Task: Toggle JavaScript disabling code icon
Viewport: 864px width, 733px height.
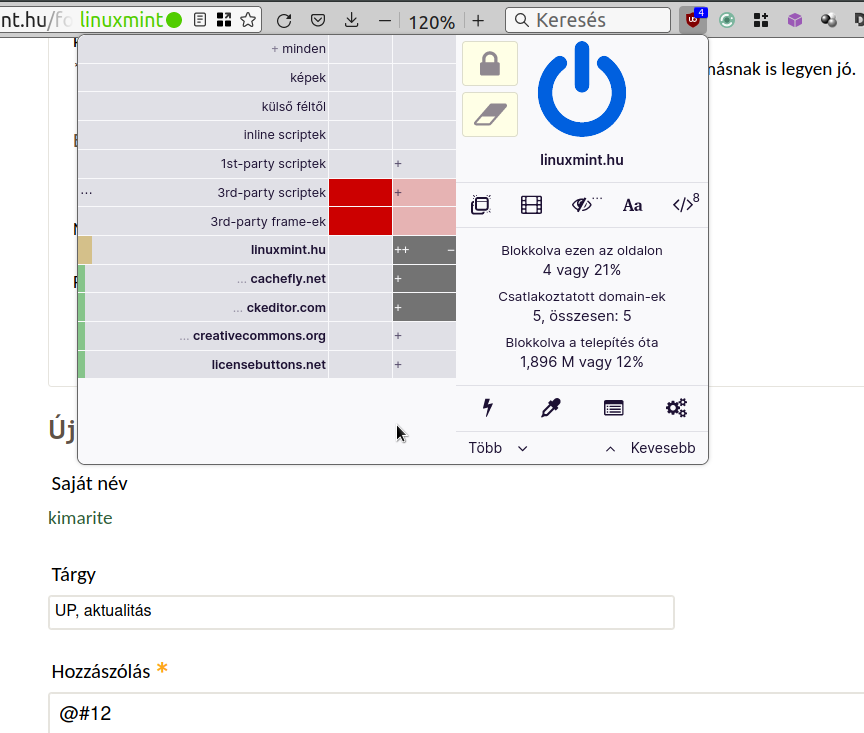Action: [x=685, y=204]
